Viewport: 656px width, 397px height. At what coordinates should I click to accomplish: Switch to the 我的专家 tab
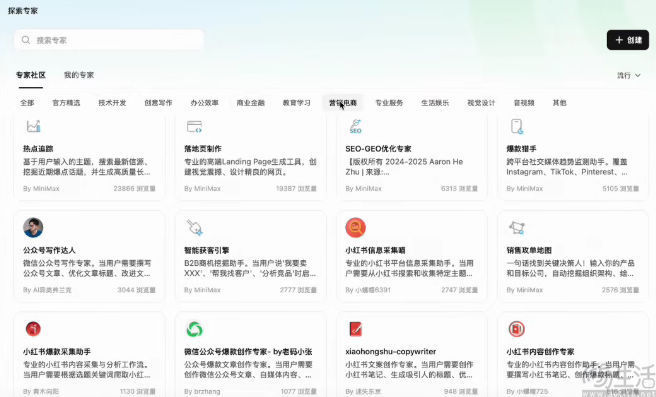(x=79, y=75)
